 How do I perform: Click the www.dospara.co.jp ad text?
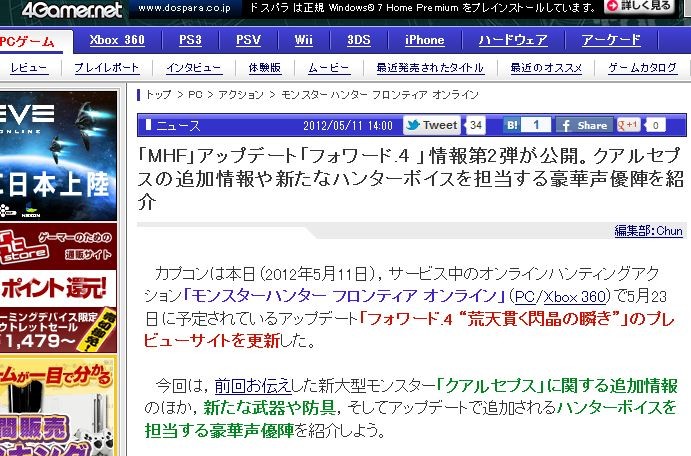pos(184,8)
